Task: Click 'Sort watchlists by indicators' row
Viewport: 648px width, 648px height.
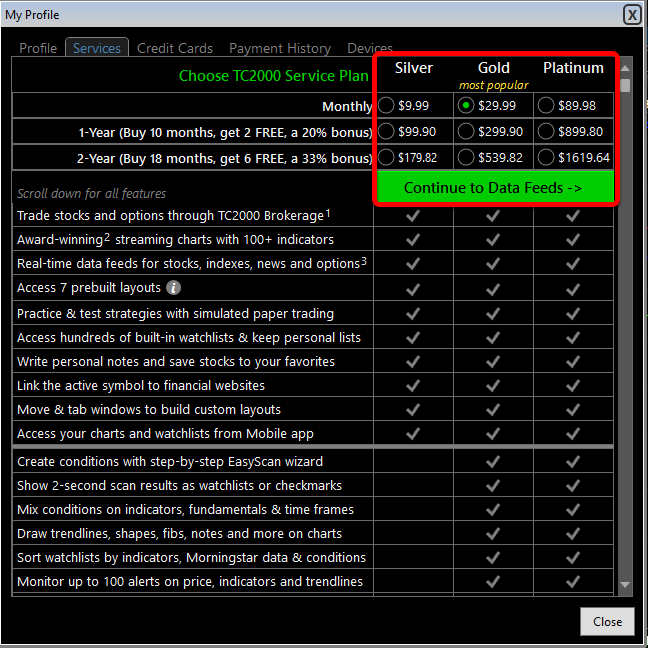Action: point(193,557)
